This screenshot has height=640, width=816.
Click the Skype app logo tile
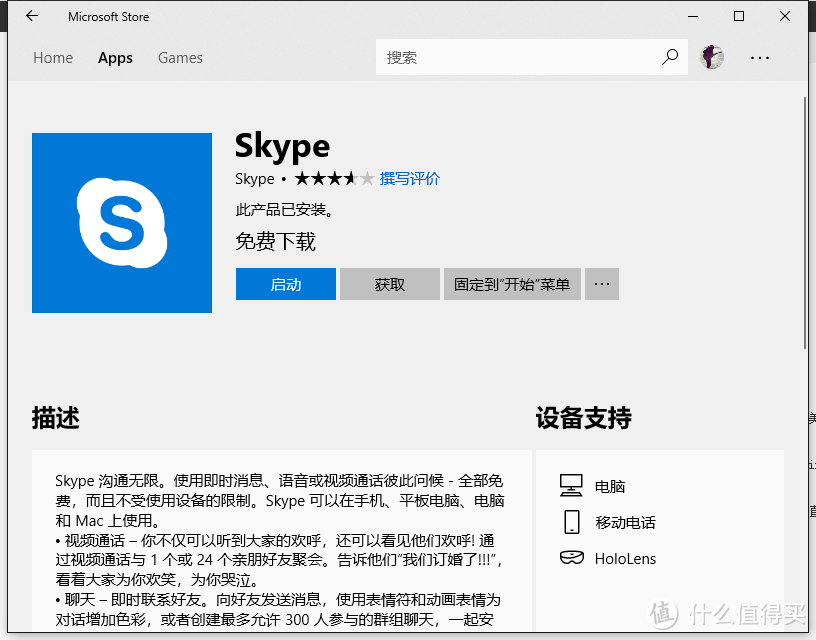tap(122, 223)
